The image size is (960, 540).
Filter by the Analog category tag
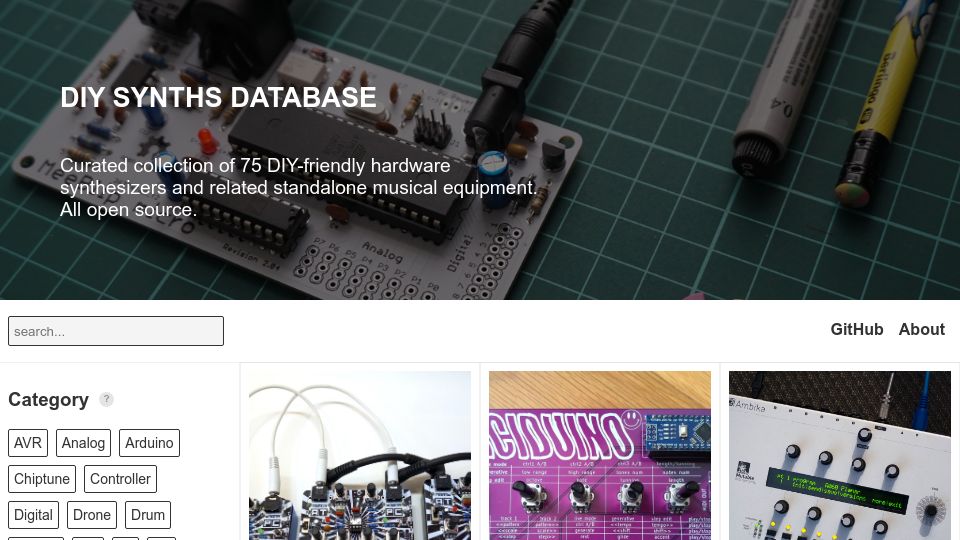pos(83,443)
